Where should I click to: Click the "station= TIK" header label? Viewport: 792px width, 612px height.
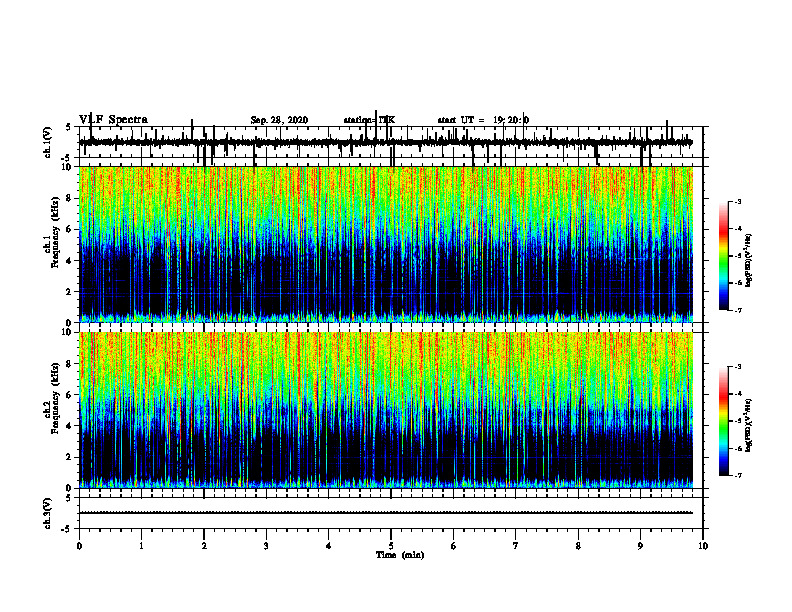pyautogui.click(x=369, y=120)
